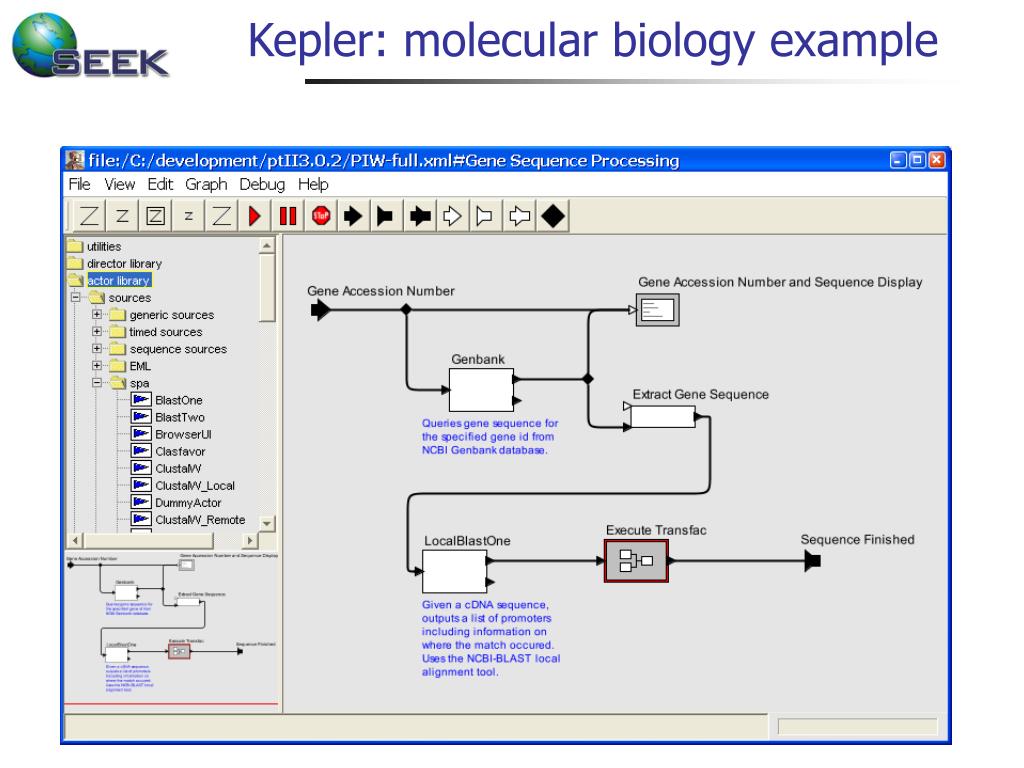Run the workflow with red play button

255,216
